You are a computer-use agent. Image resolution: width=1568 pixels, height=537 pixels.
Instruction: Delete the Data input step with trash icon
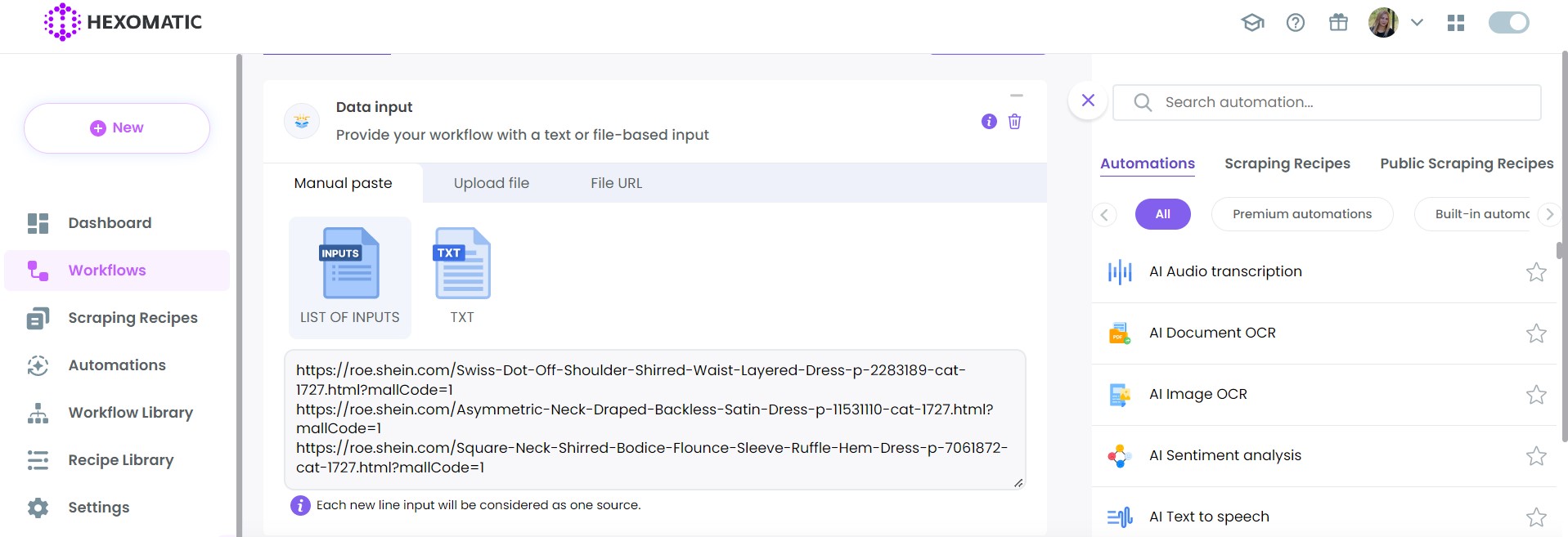click(x=1014, y=122)
